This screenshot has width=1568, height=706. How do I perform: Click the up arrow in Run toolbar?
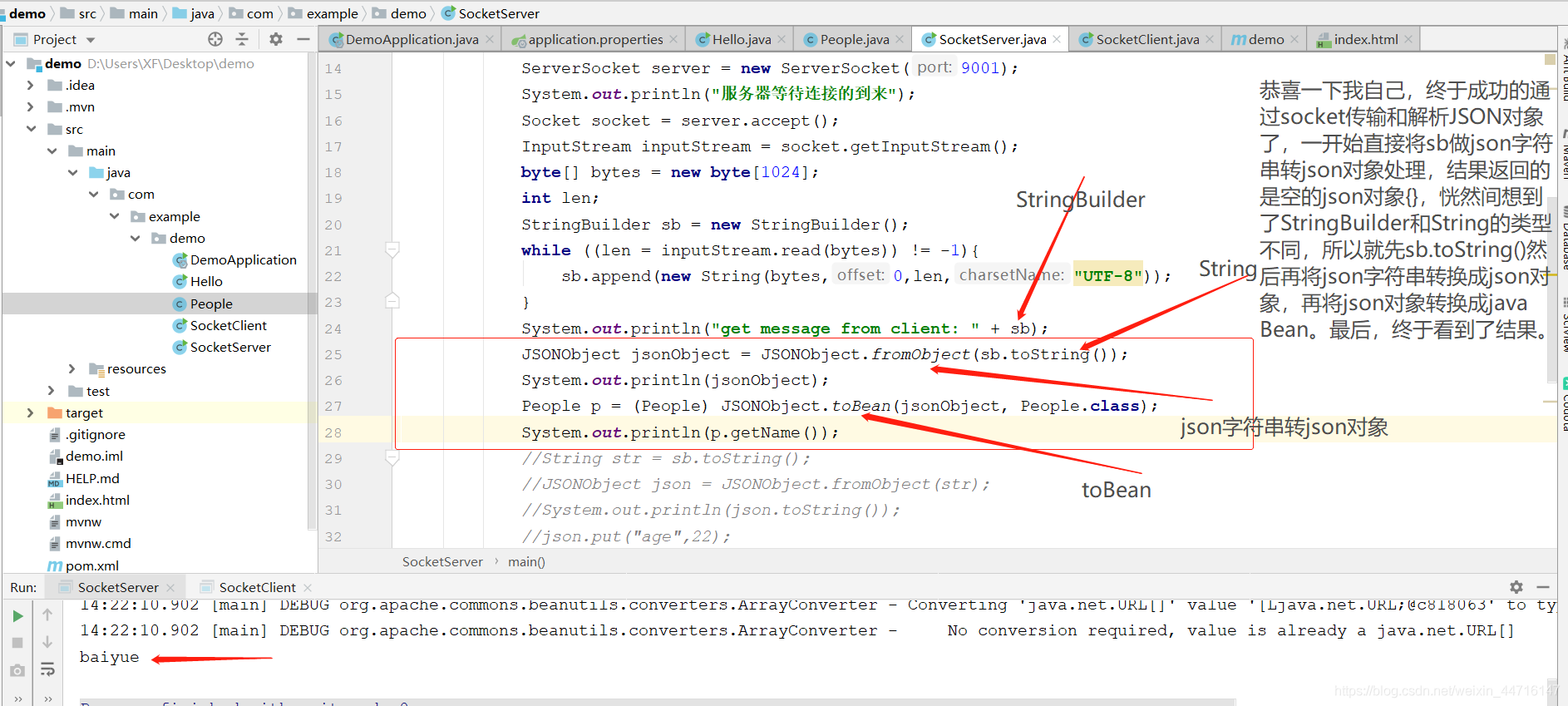tap(47, 615)
